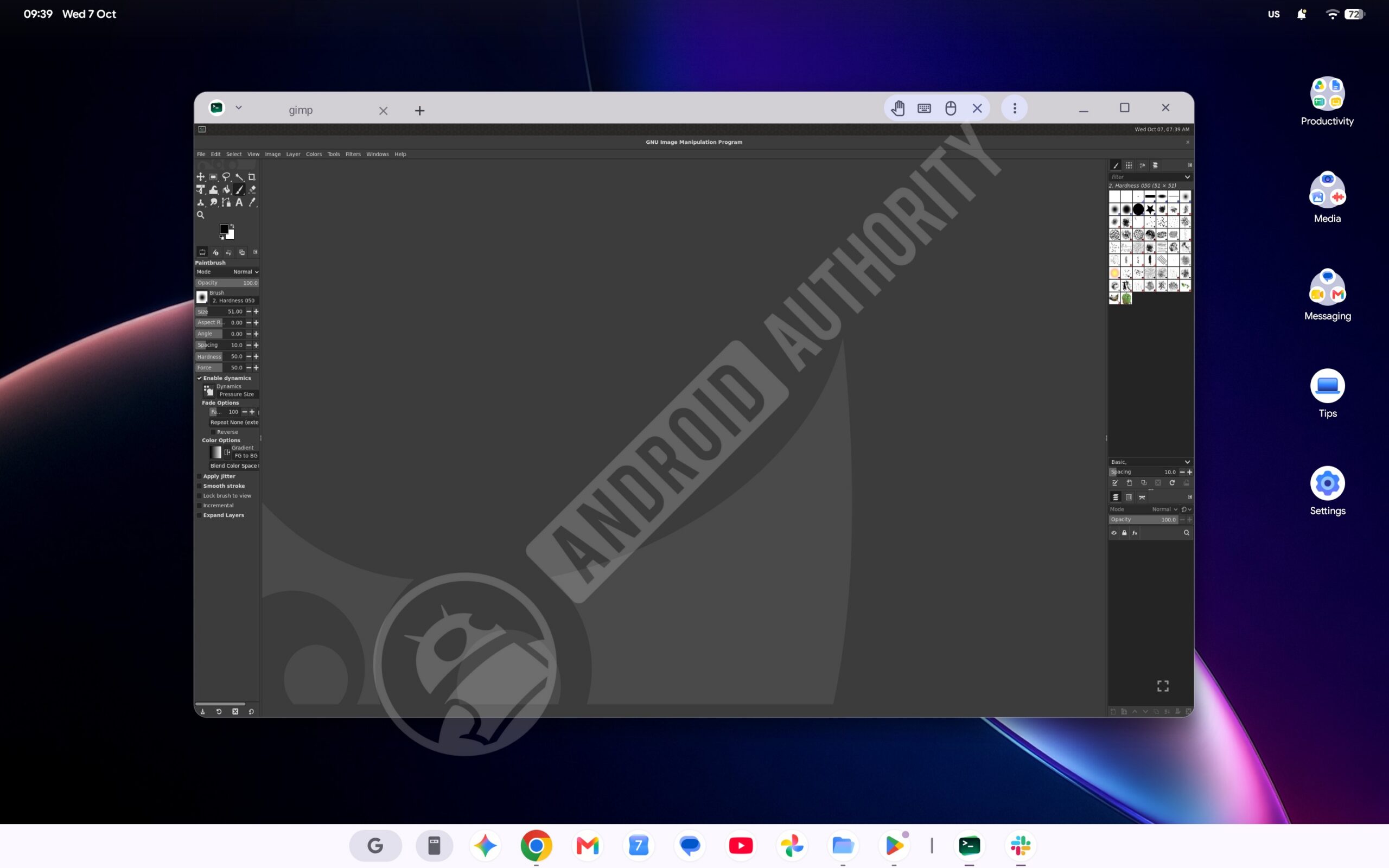
Task: Click the Dynamics Pressure Size icon
Action: [x=208, y=391]
